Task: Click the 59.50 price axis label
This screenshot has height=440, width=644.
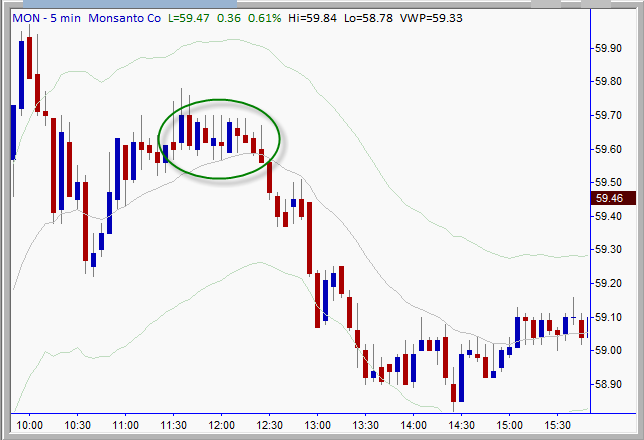Action: click(608, 182)
